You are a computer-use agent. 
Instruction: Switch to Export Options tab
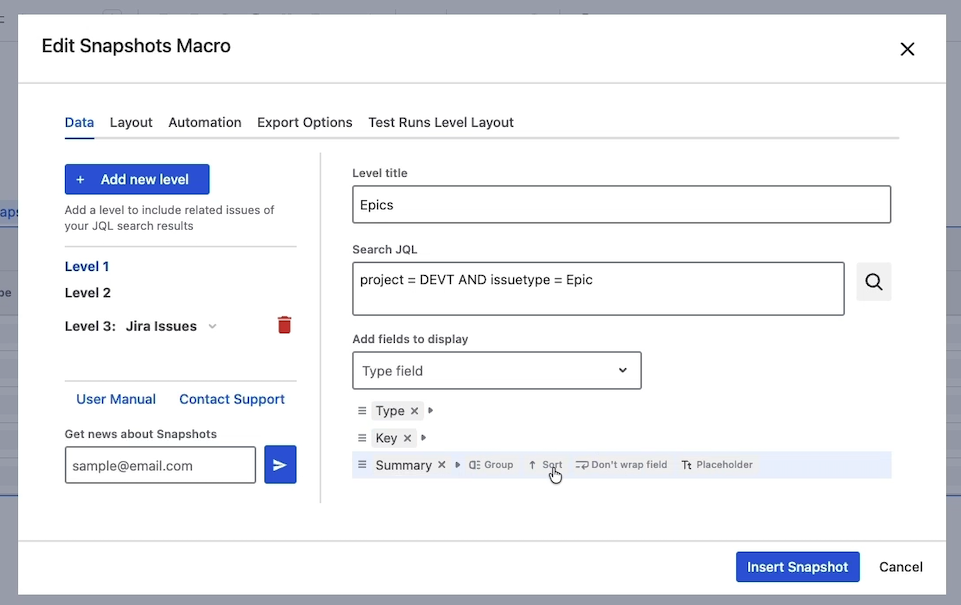[305, 123]
